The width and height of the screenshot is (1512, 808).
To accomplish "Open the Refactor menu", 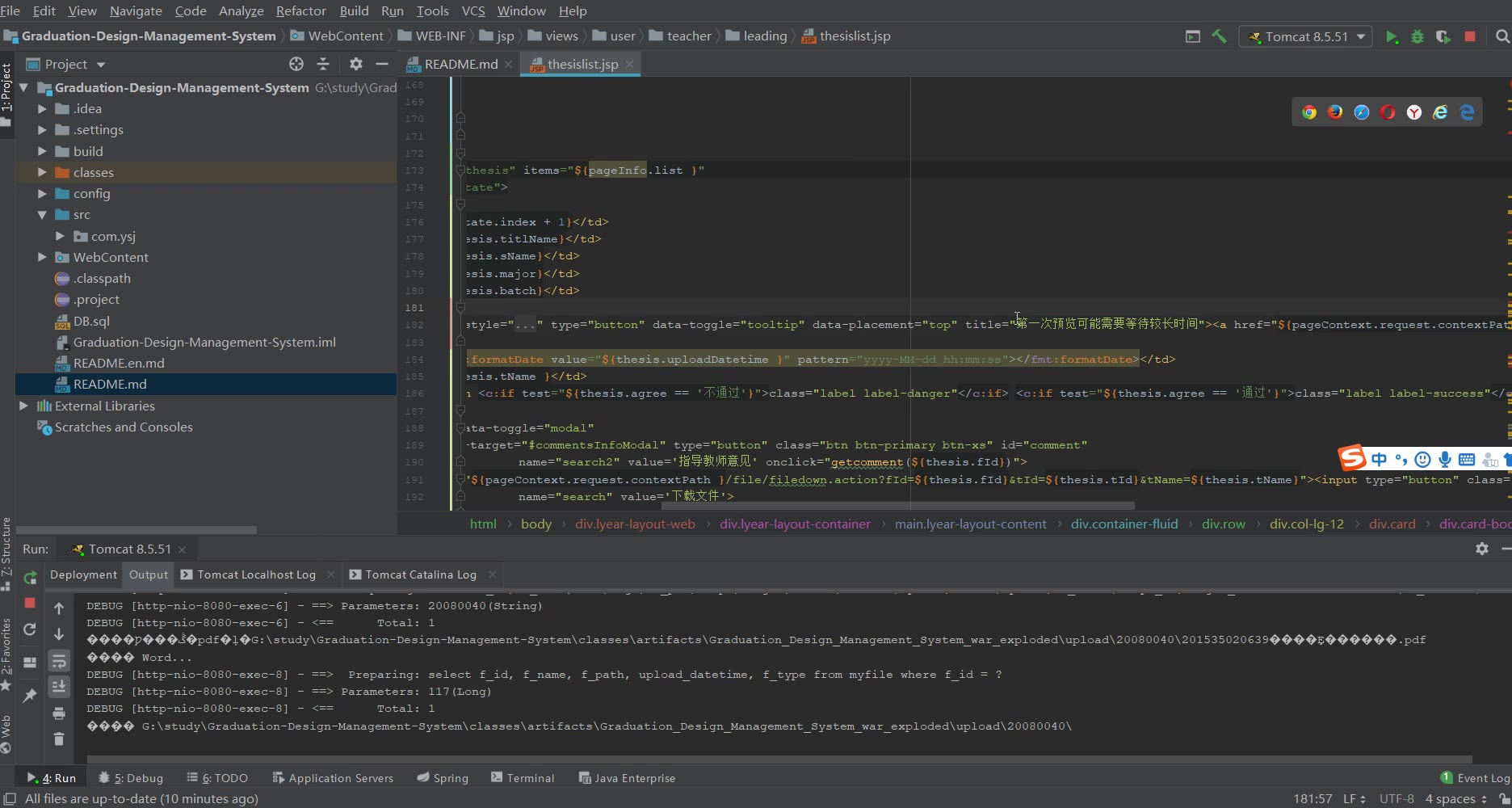I will pos(300,11).
